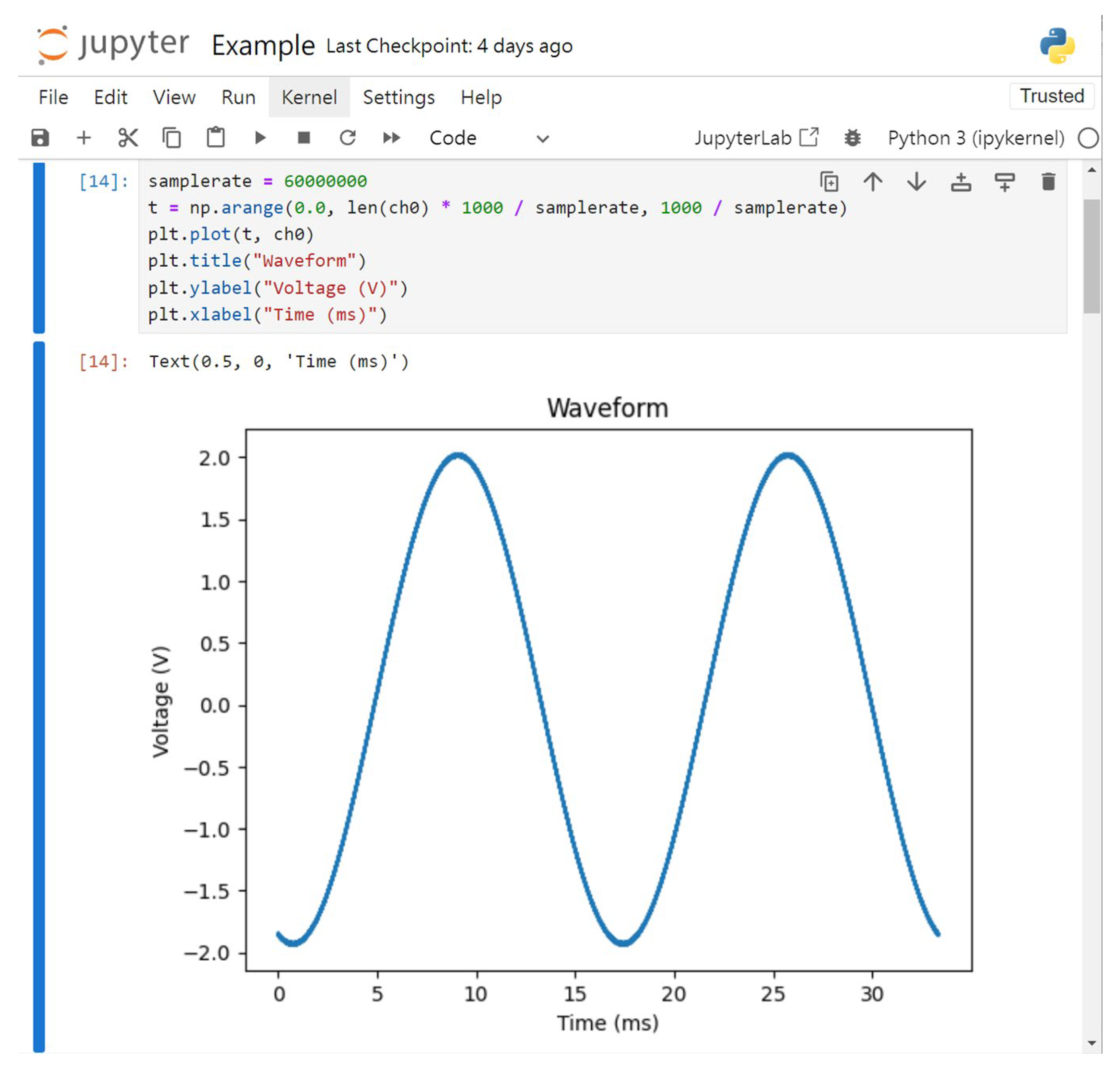Image resolution: width=1120 pixels, height=1072 pixels.
Task: Open the Settings menu
Action: point(399,97)
